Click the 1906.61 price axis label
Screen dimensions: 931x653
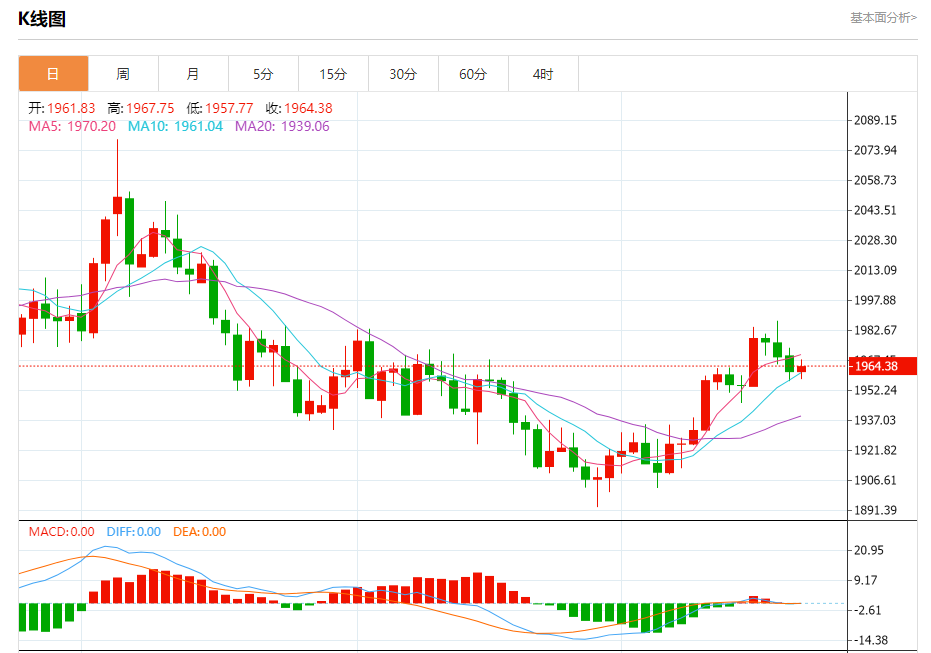tap(875, 480)
